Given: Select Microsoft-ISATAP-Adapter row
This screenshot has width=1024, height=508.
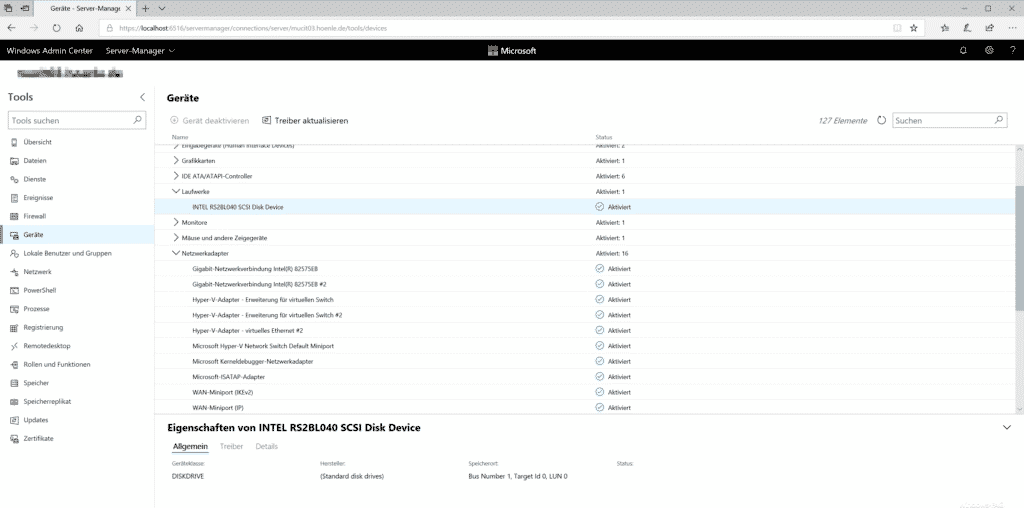Looking at the screenshot, I should pyautogui.click(x=585, y=377).
